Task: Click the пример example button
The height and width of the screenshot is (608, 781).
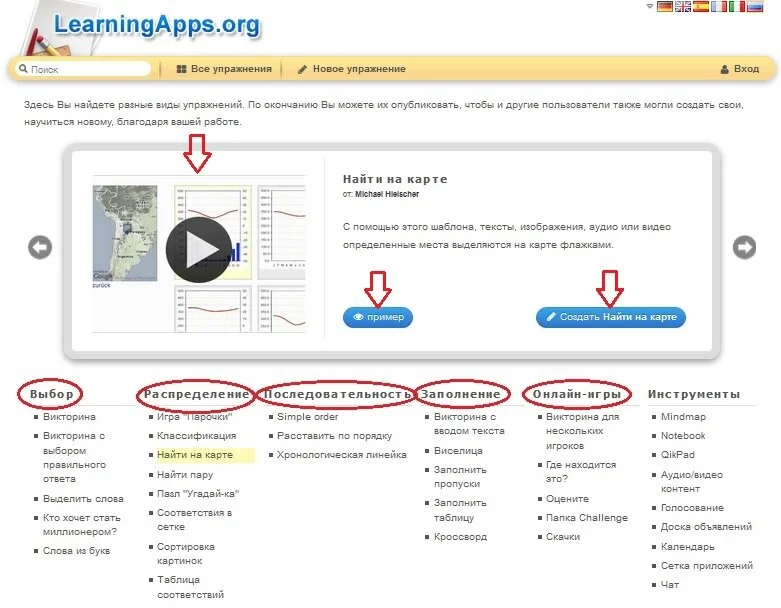Action: pyautogui.click(x=378, y=317)
